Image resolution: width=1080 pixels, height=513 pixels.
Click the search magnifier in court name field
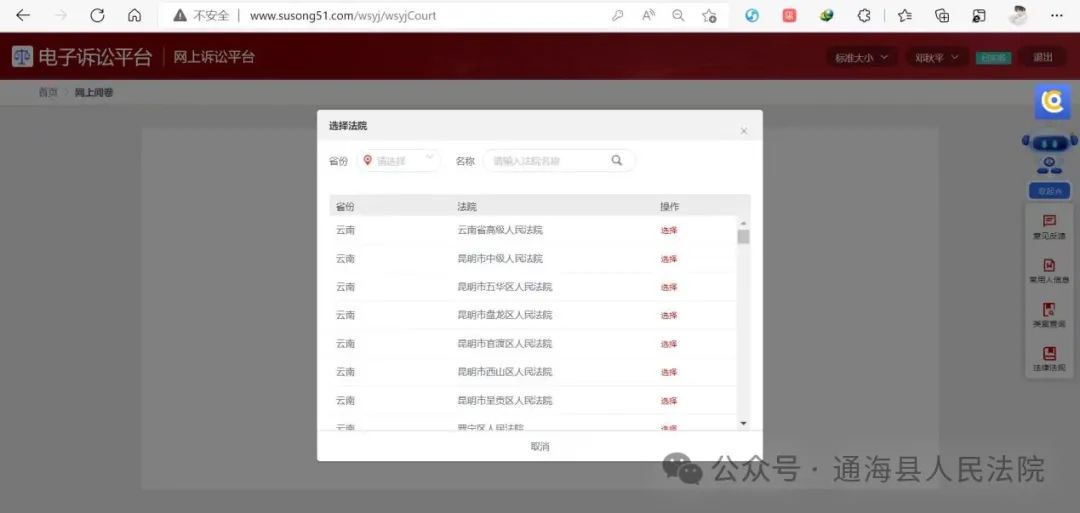[616, 160]
